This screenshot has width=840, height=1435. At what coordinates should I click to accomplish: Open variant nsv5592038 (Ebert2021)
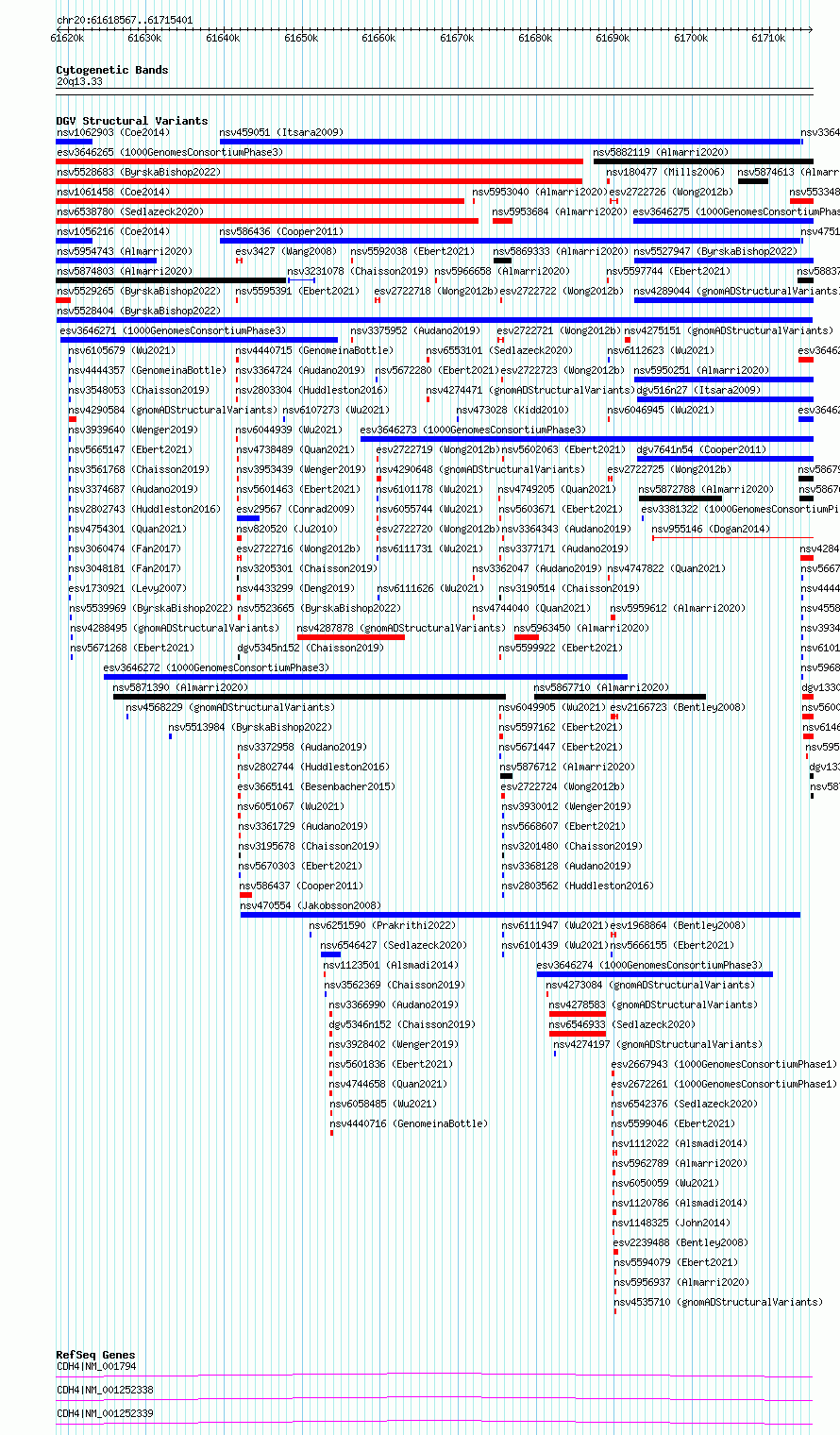[x=412, y=252]
